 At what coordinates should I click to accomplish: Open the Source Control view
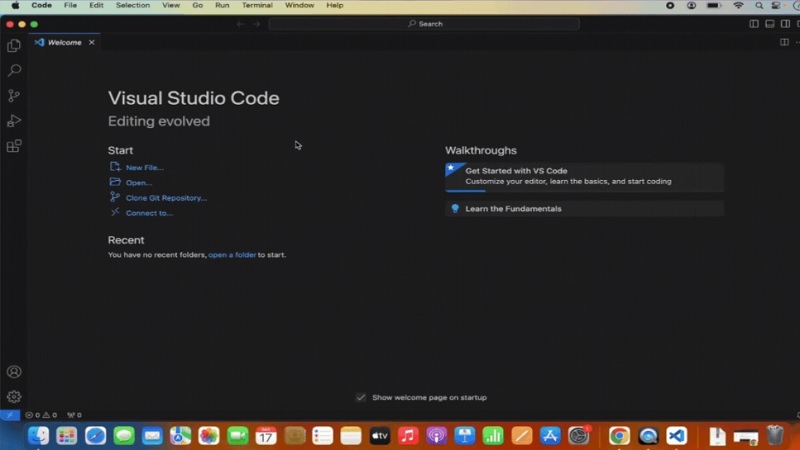(x=14, y=95)
